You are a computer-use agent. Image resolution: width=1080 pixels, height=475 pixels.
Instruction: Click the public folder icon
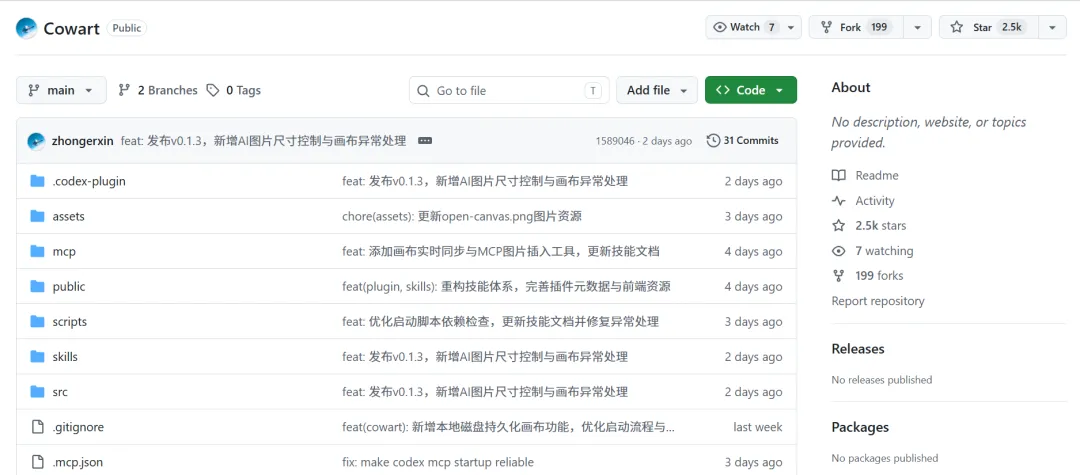point(37,286)
